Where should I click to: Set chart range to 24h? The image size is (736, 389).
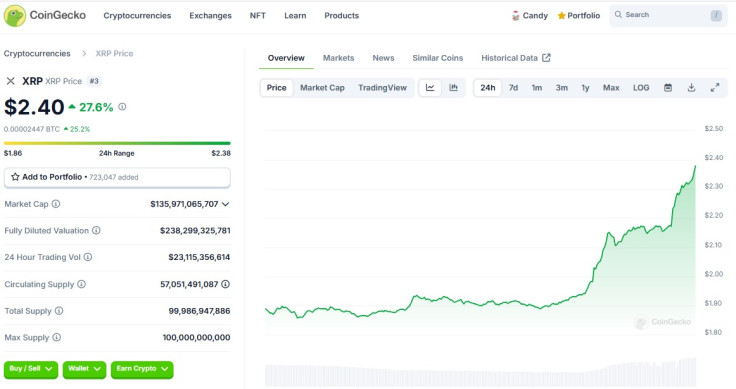[x=488, y=88]
